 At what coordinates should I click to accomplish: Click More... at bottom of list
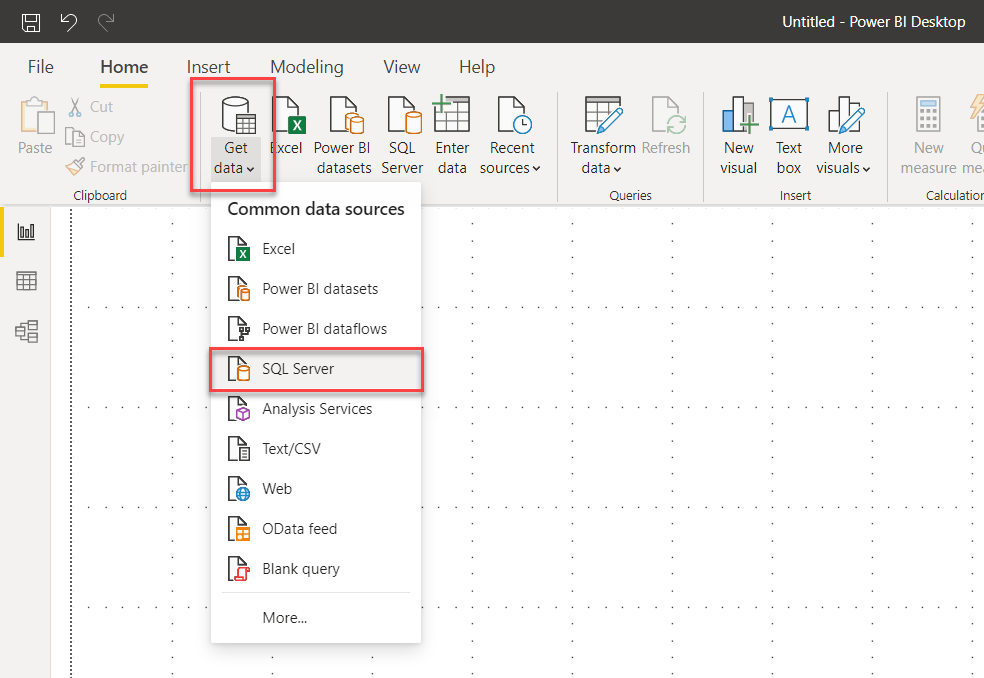coord(285,618)
